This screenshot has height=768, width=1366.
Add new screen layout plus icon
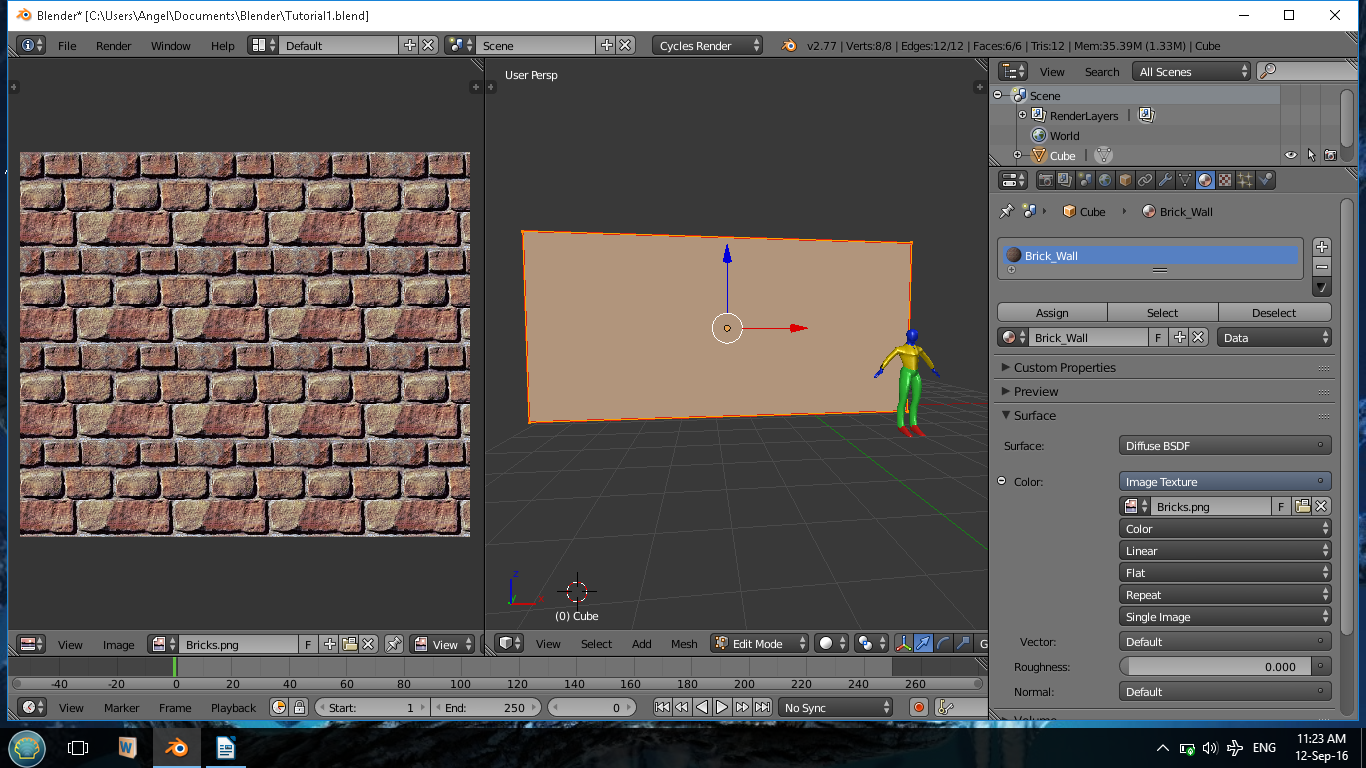click(409, 45)
